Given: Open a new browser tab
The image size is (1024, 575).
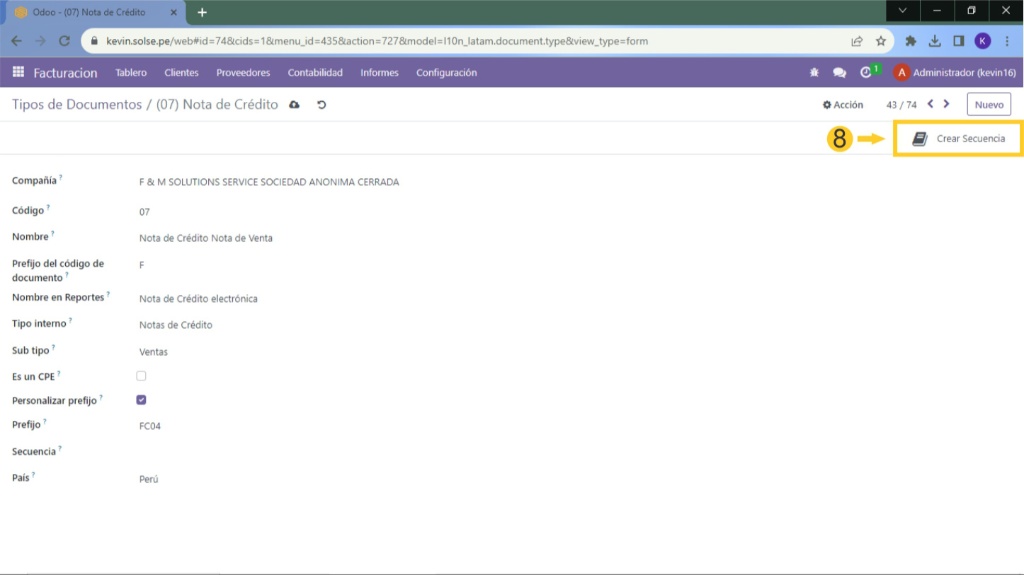Looking at the screenshot, I should pyautogui.click(x=202, y=12).
